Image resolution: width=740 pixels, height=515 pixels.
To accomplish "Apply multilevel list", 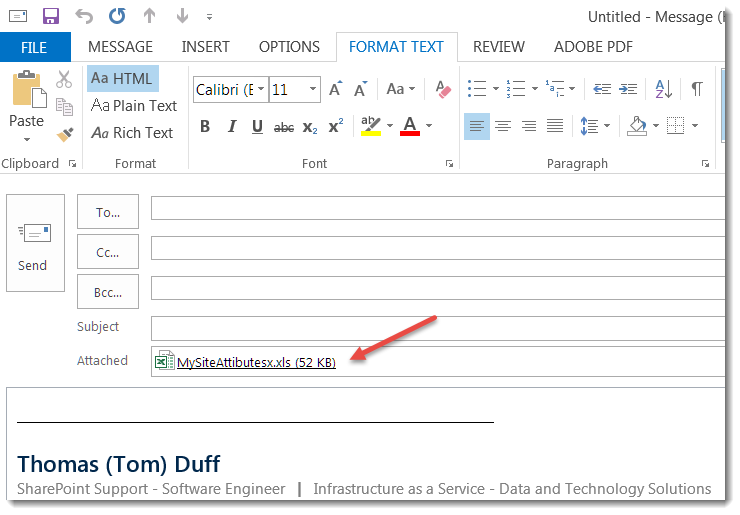I will coord(555,88).
